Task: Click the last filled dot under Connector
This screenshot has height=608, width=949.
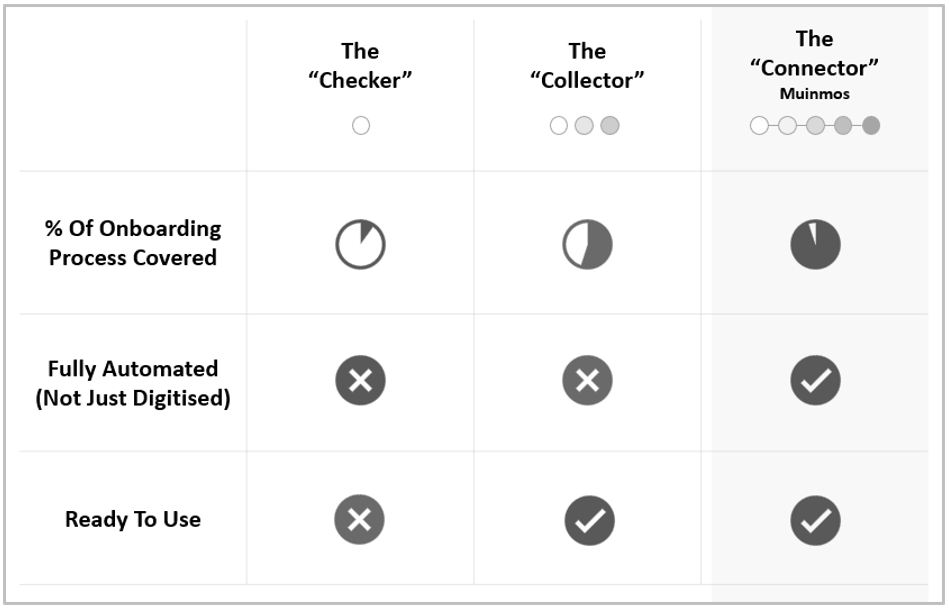Action: coord(871,126)
